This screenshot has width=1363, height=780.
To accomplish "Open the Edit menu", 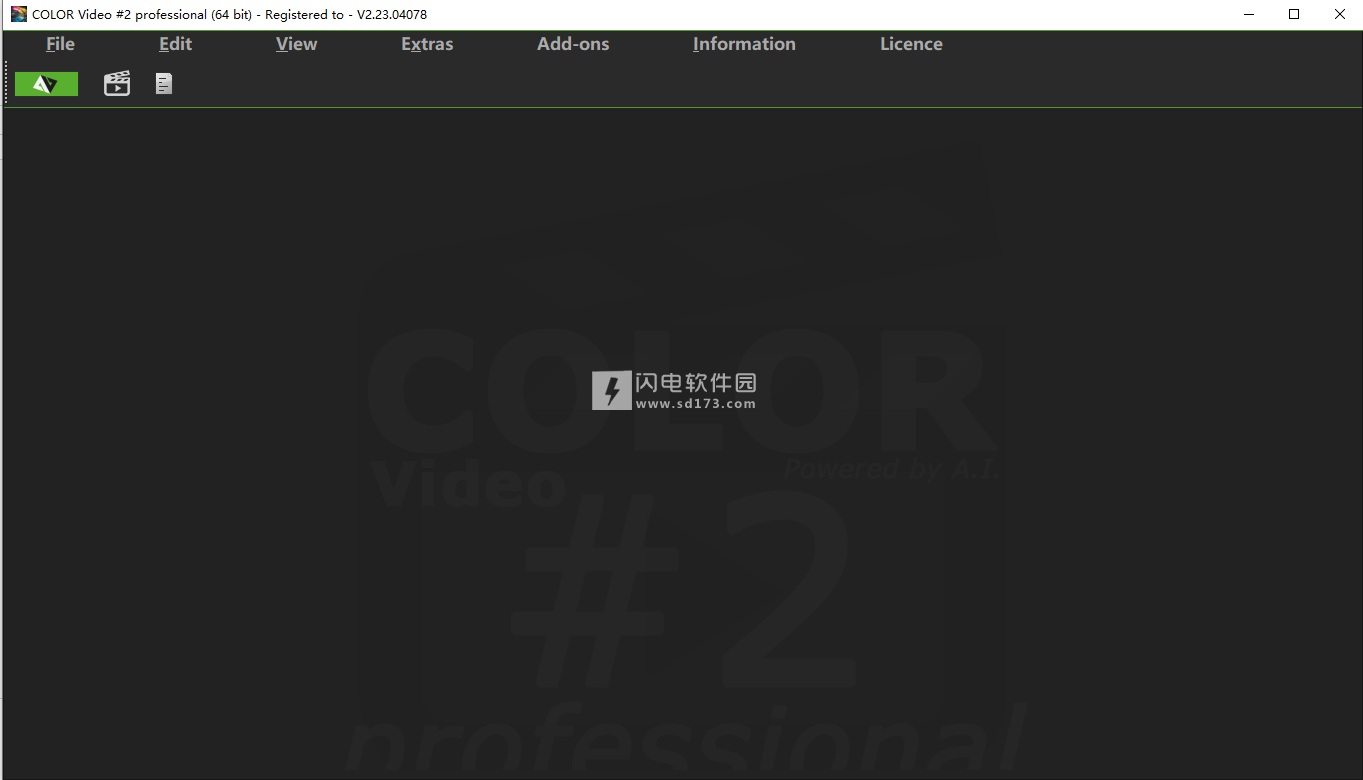I will pos(175,44).
